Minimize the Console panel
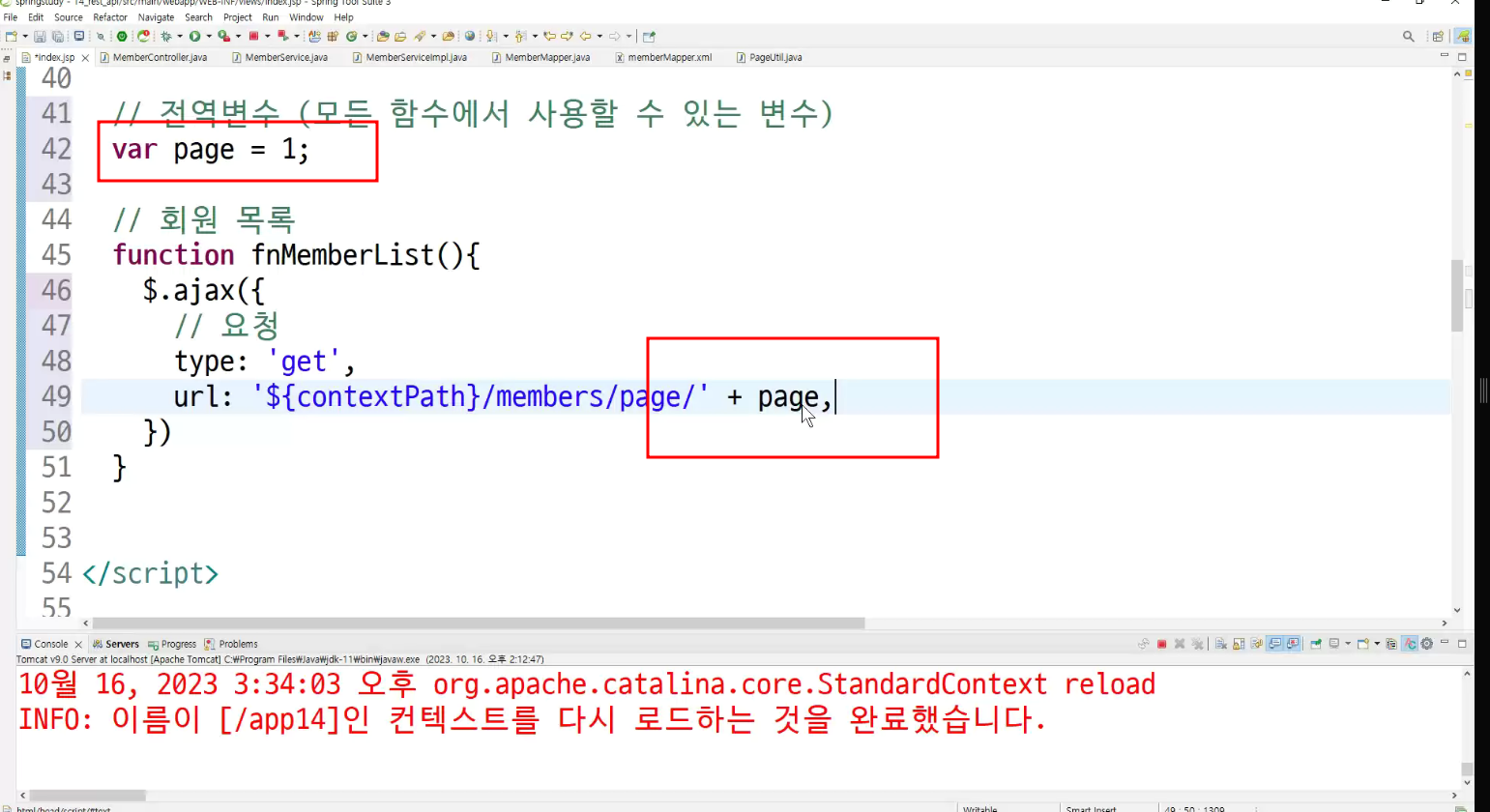1490x812 pixels. point(1445,643)
